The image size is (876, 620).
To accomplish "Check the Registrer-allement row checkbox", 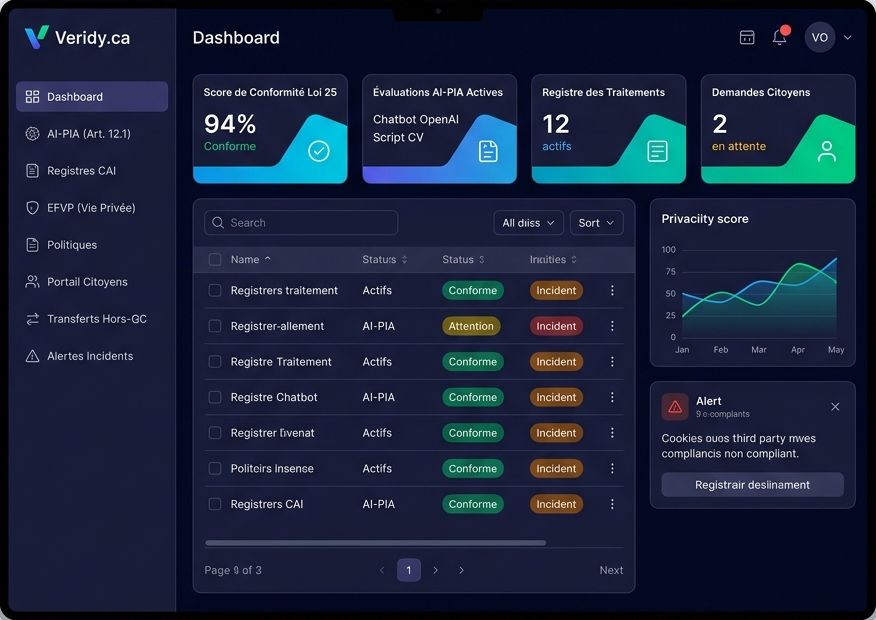I will coord(215,326).
